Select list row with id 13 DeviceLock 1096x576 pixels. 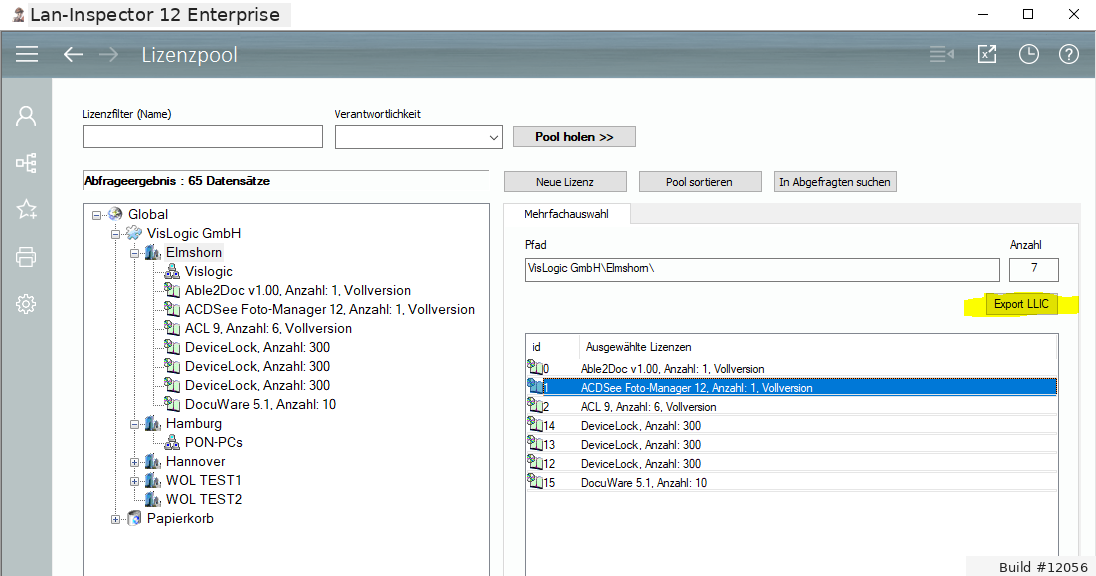791,444
